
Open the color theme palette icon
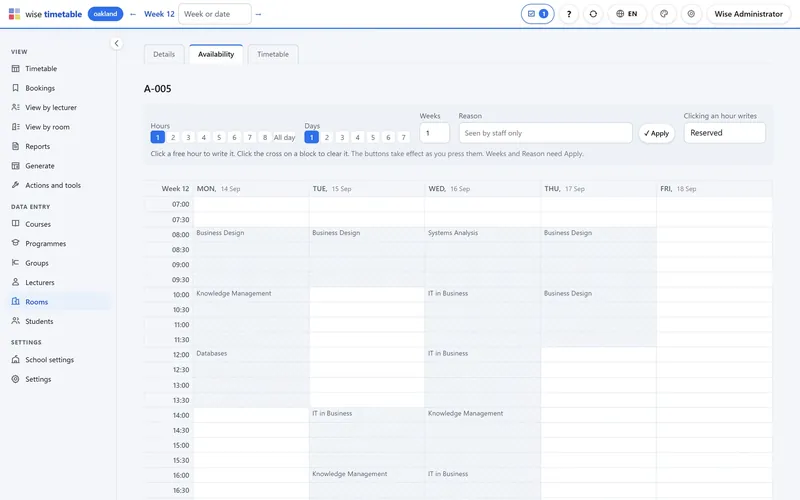664,14
